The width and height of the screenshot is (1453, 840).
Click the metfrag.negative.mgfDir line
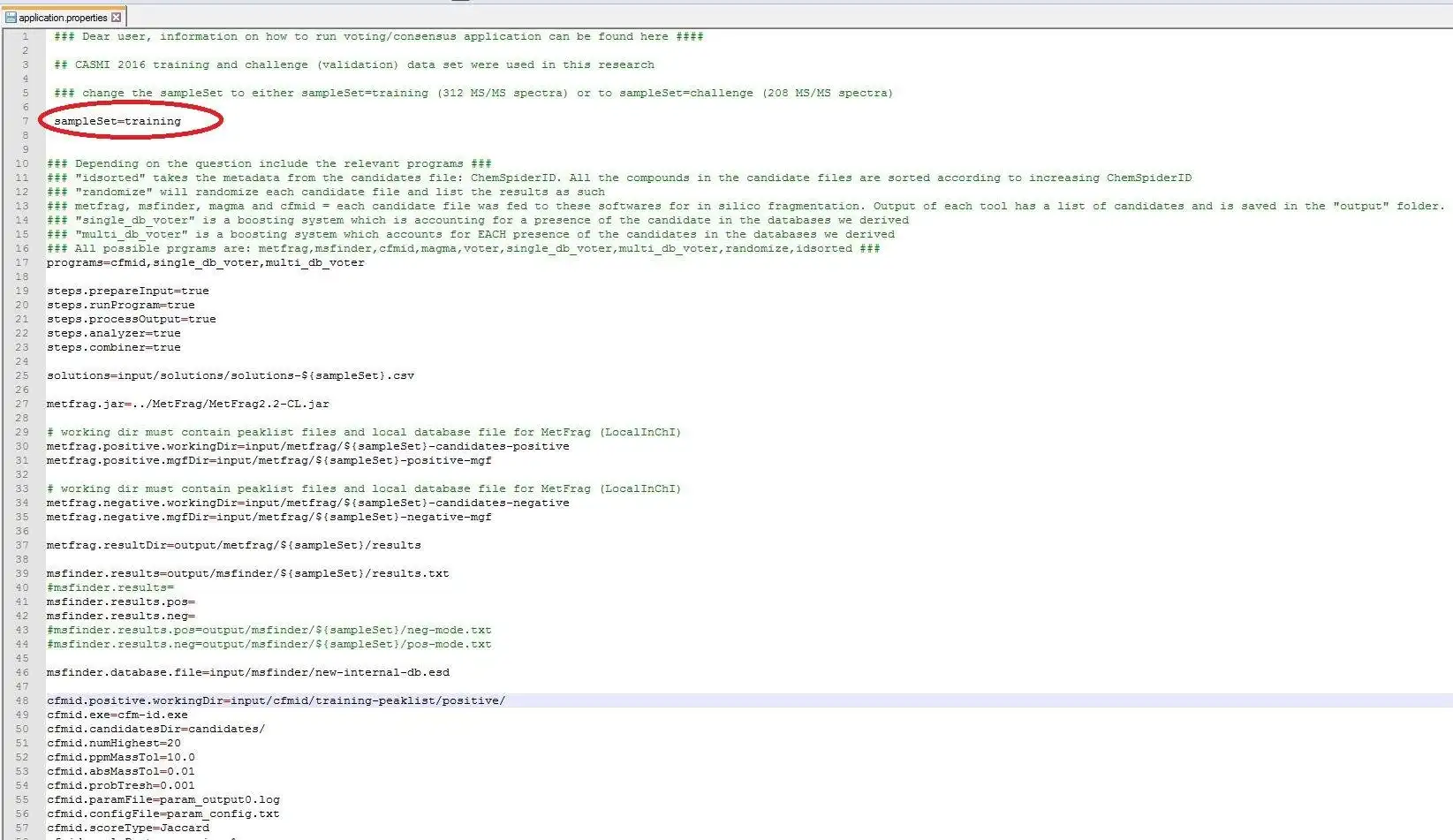[x=269, y=517]
